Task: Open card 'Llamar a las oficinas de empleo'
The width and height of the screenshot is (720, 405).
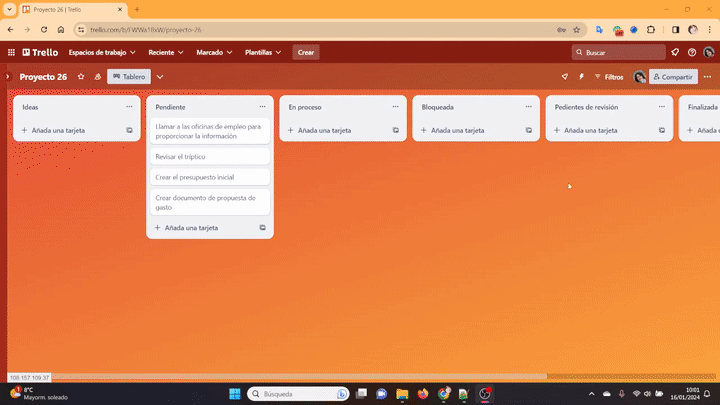Action: click(x=210, y=131)
